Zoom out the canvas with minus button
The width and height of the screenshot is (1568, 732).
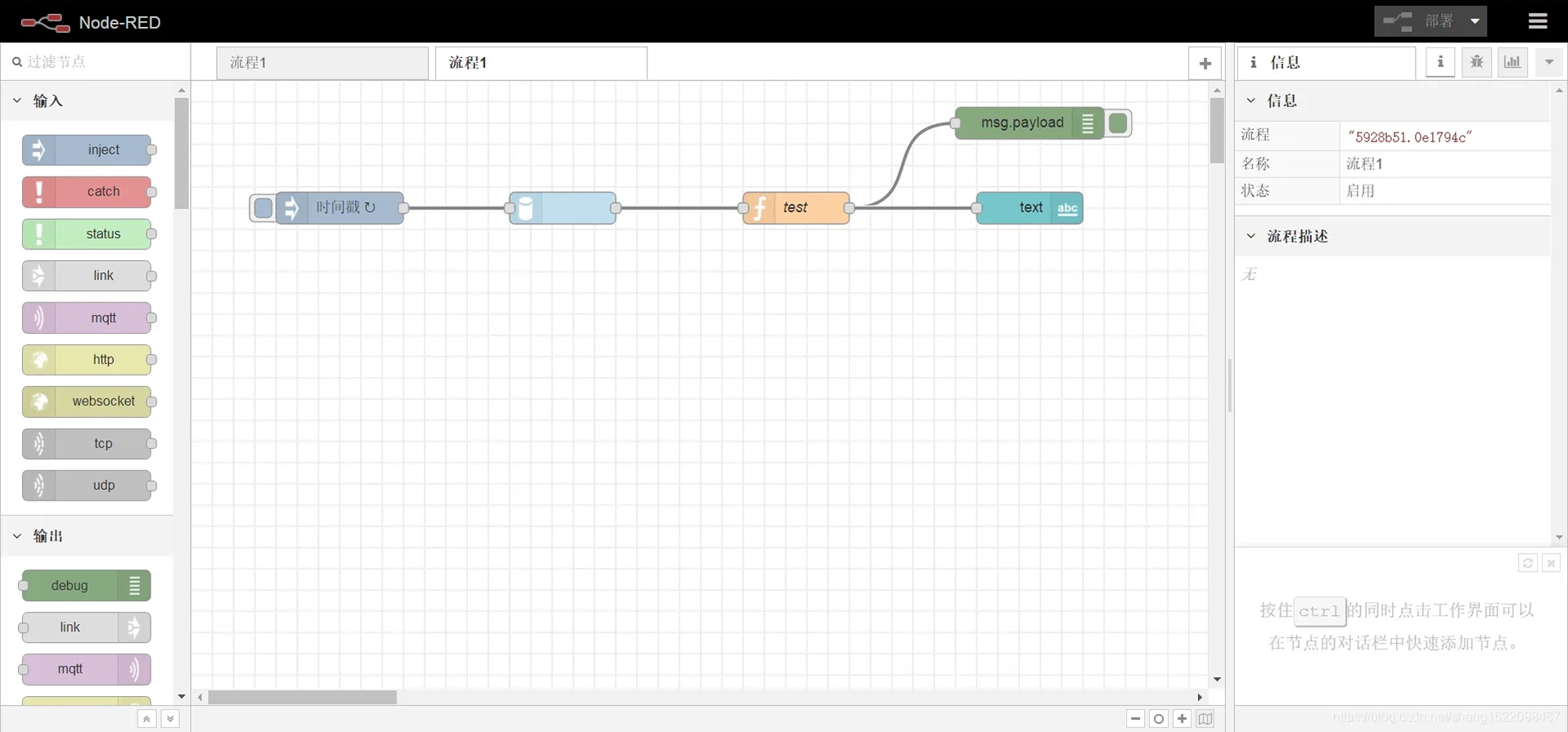coord(1135,719)
